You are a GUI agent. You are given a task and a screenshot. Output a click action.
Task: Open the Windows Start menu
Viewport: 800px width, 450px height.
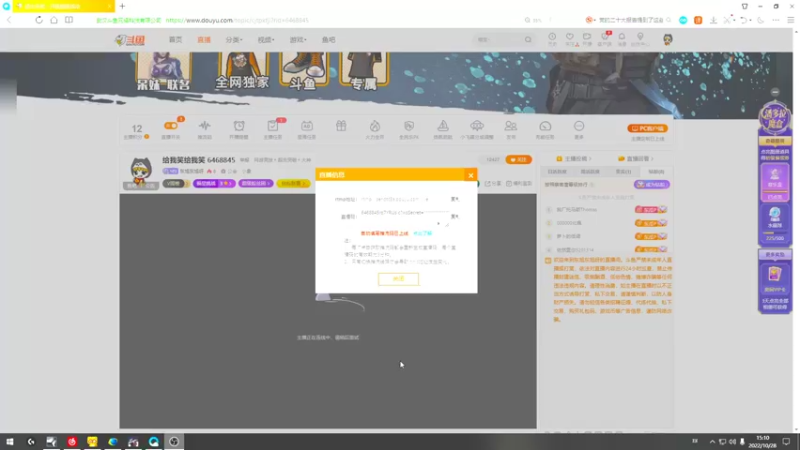(10, 441)
